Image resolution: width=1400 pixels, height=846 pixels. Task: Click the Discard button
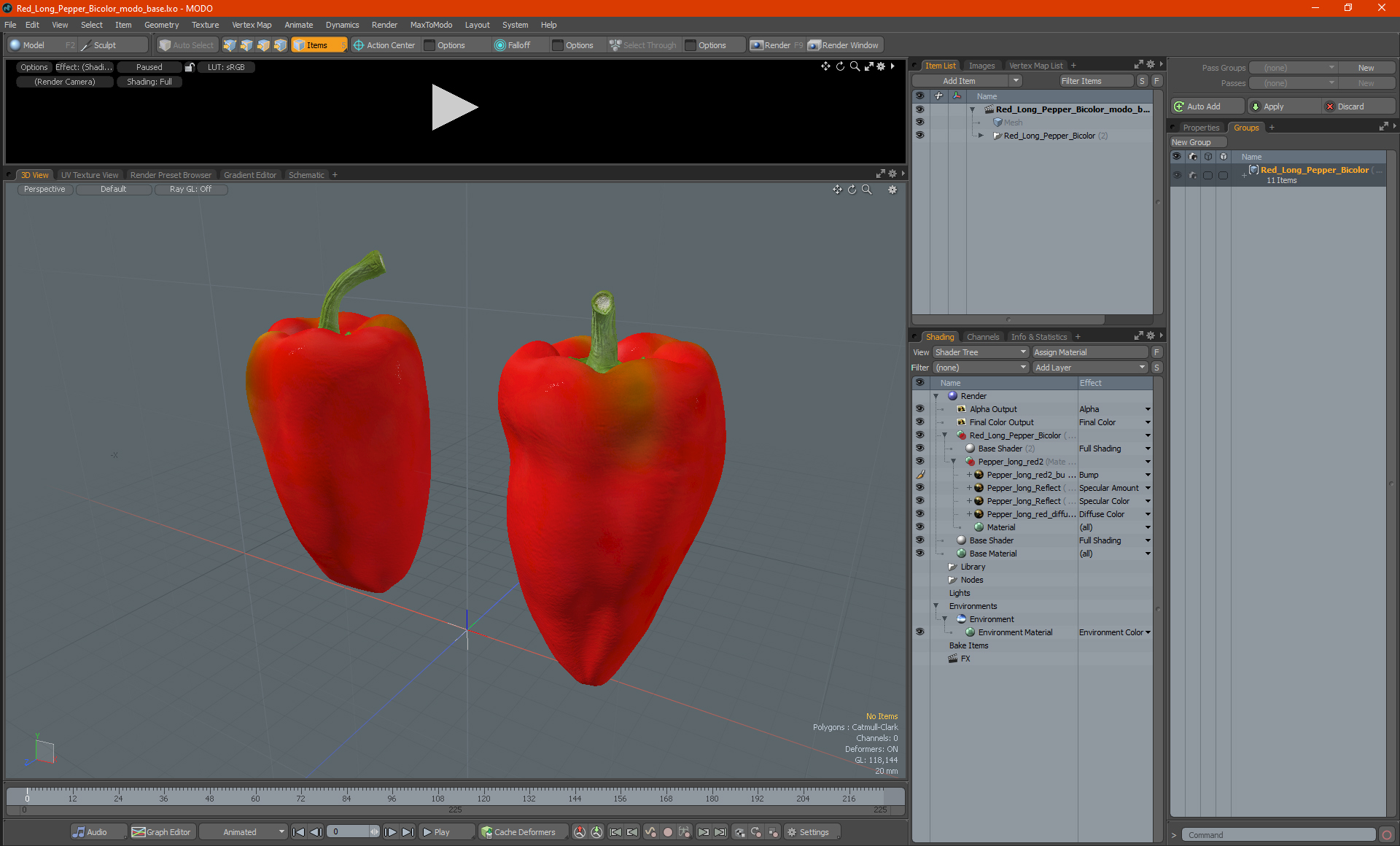[x=1358, y=106]
